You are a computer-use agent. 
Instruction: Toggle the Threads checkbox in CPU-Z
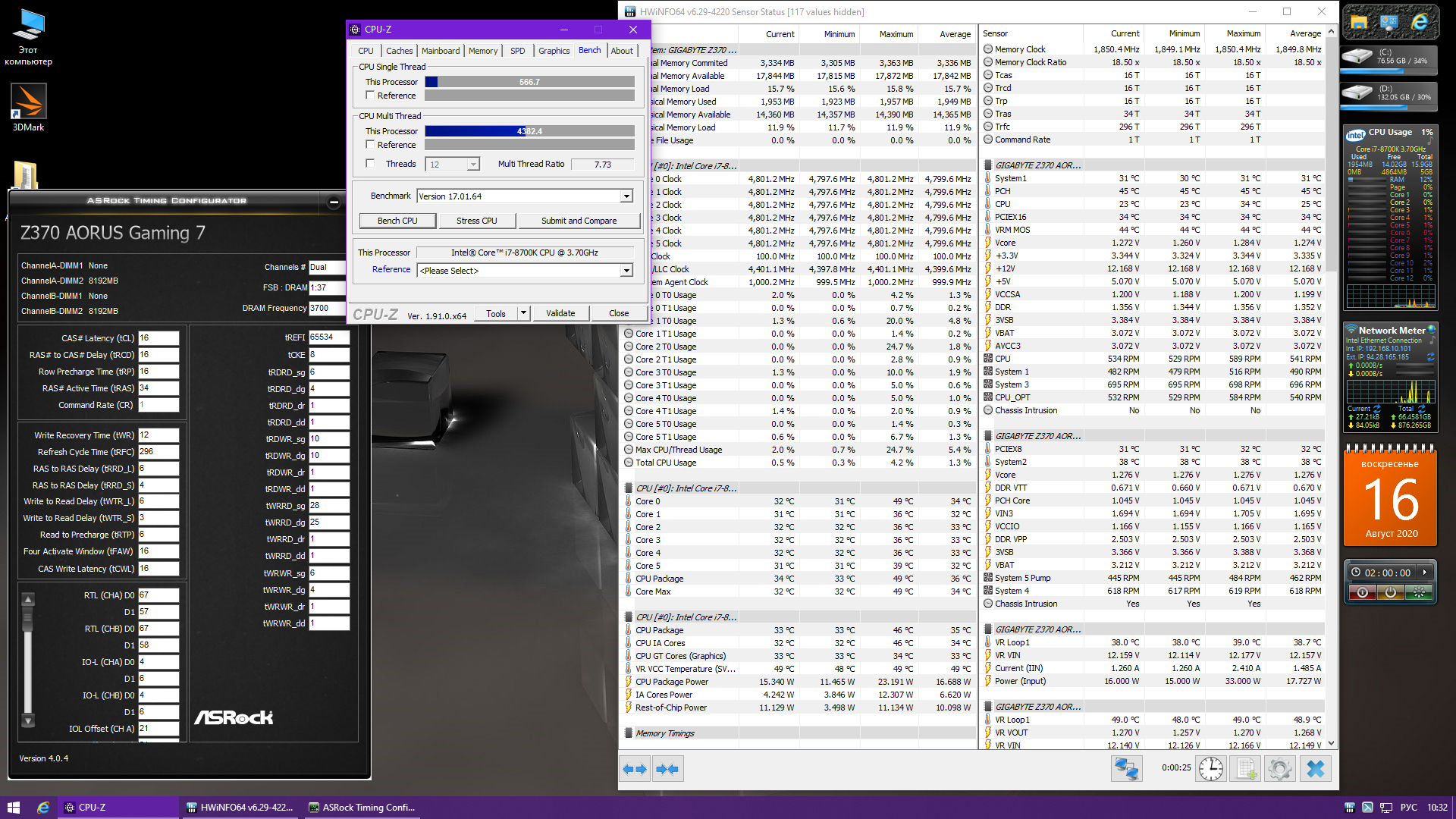pyautogui.click(x=370, y=164)
